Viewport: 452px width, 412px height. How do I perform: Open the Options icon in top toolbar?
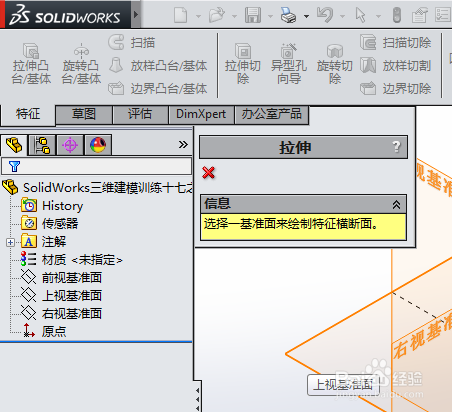[x=443, y=15]
